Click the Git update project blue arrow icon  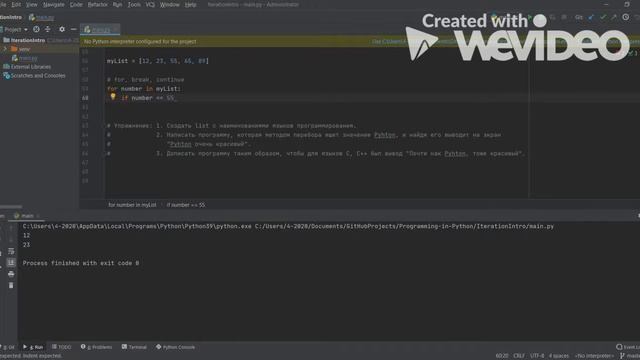pyautogui.click(x=591, y=17)
